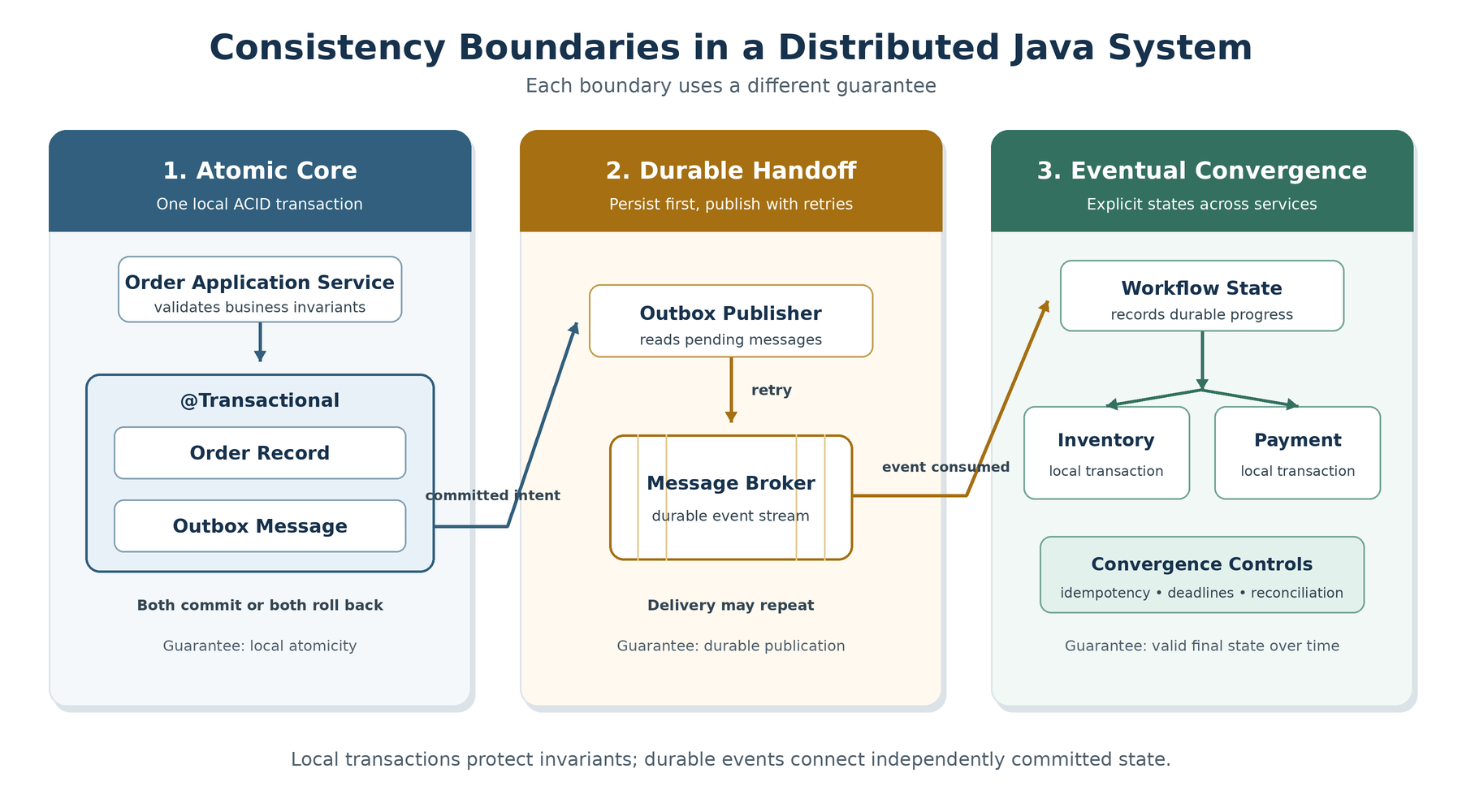The image size is (1462, 812).
Task: Select the Outbox Message box
Action: coord(260,526)
